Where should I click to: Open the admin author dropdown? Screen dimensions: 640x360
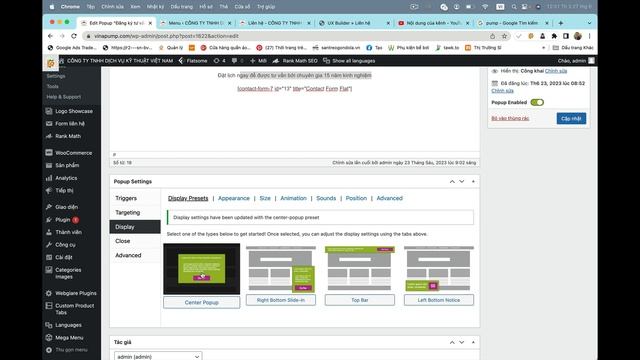(158, 356)
